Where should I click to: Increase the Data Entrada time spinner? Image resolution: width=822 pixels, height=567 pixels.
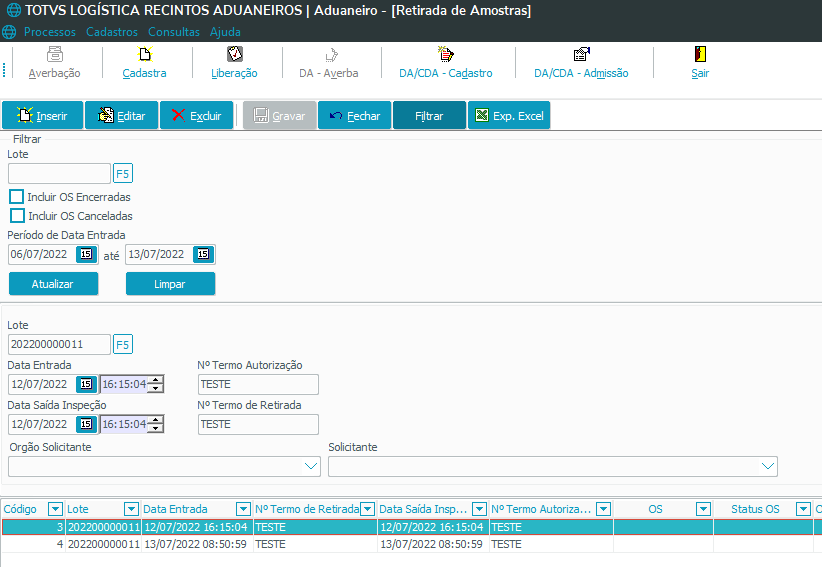coord(156,380)
